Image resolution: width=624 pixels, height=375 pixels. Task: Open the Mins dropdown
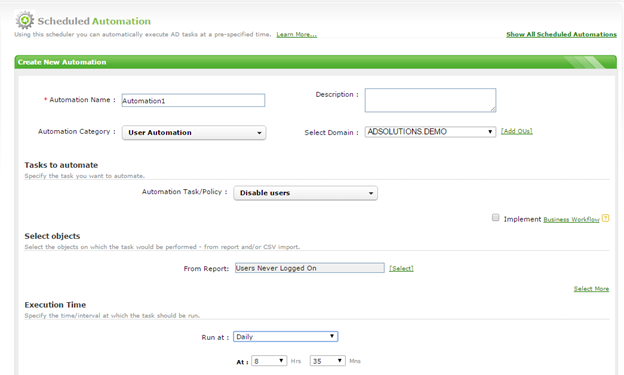tap(328, 361)
